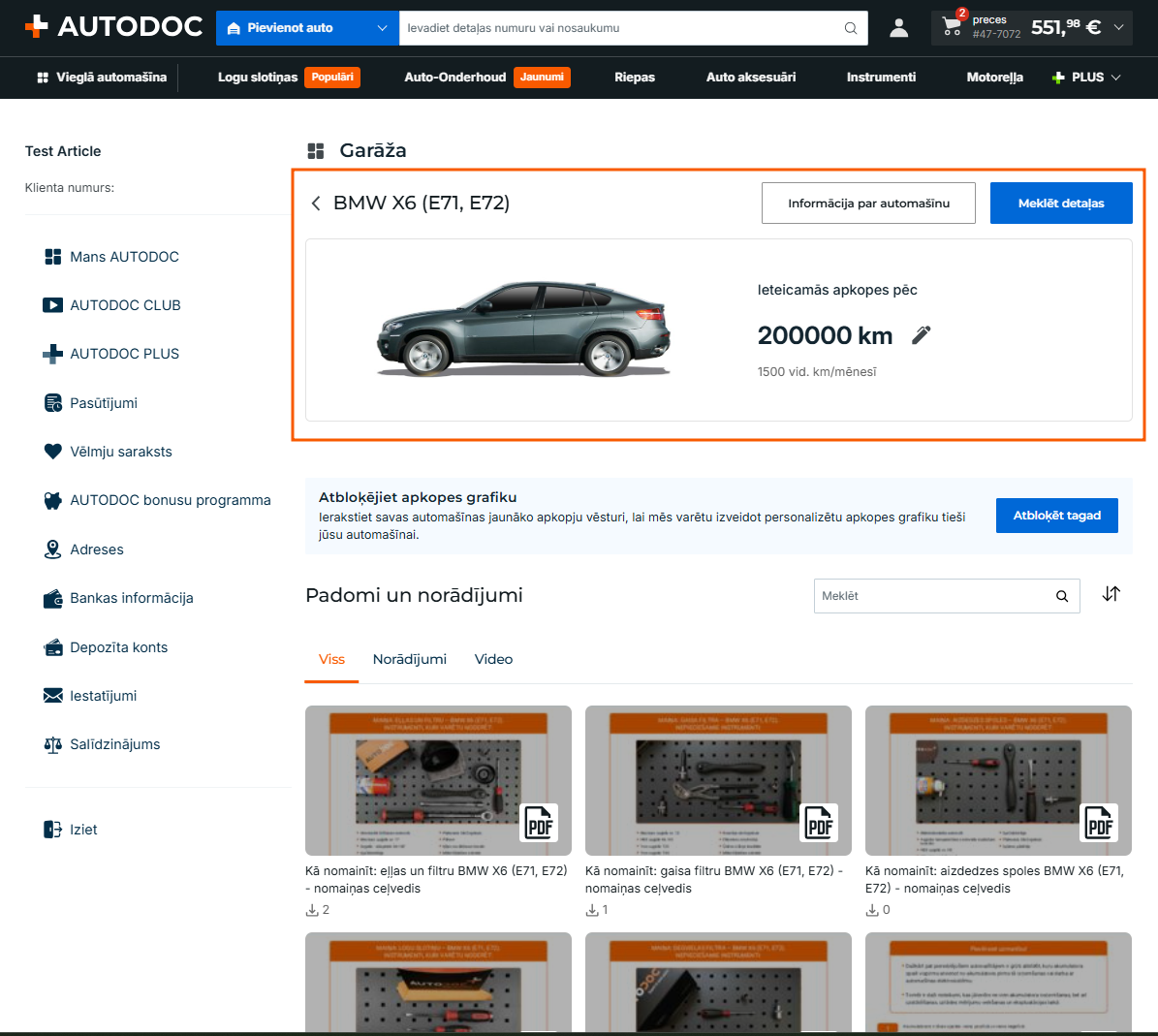
Task: Click Informācija par automašīnu button
Action: (868, 204)
